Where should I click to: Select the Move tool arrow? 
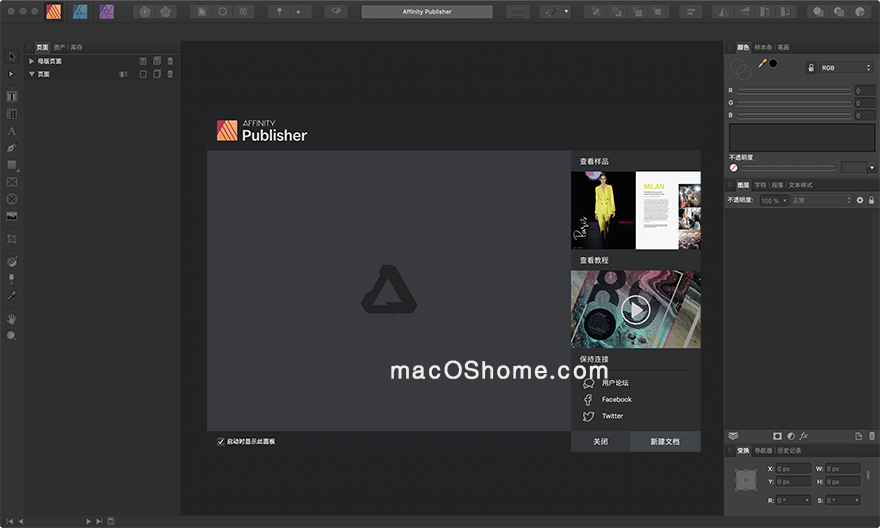[12, 56]
